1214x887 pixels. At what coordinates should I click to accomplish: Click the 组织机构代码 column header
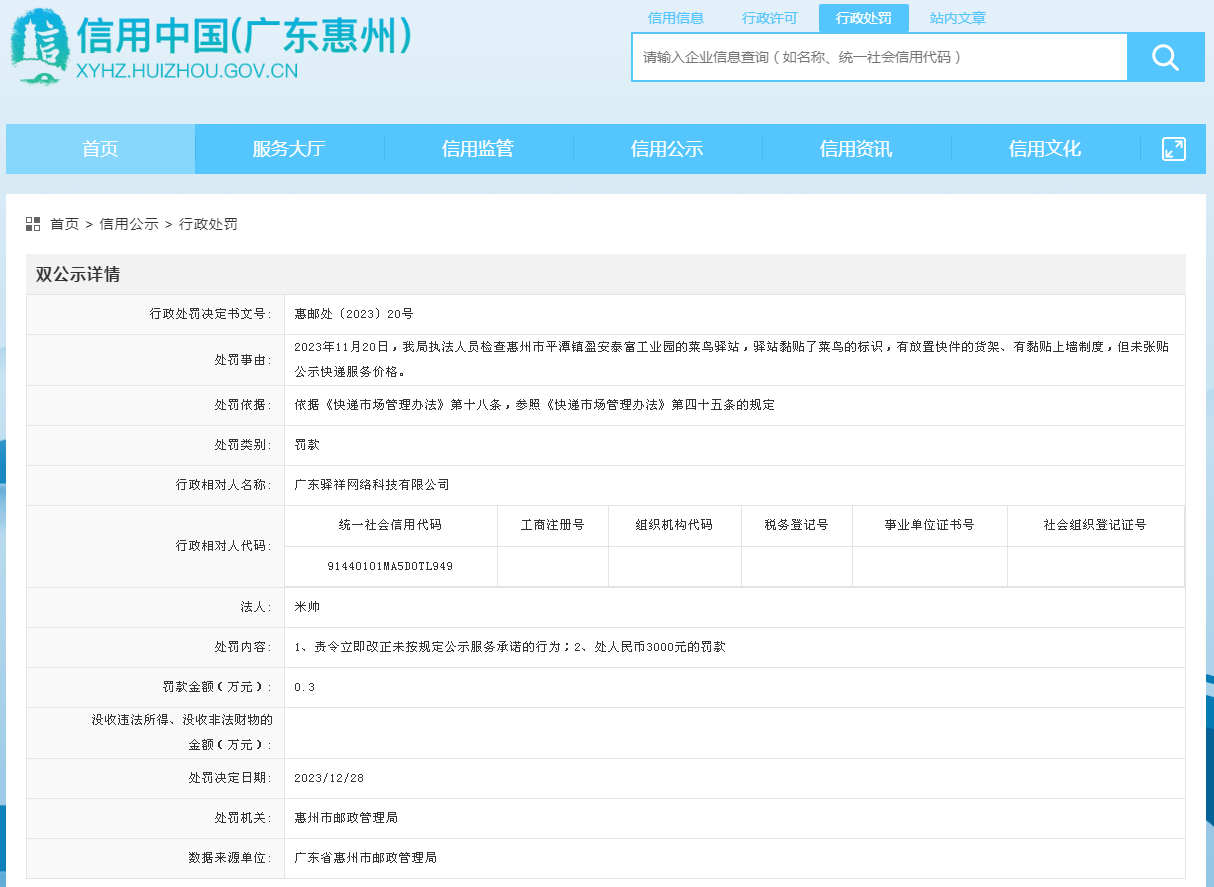click(674, 525)
